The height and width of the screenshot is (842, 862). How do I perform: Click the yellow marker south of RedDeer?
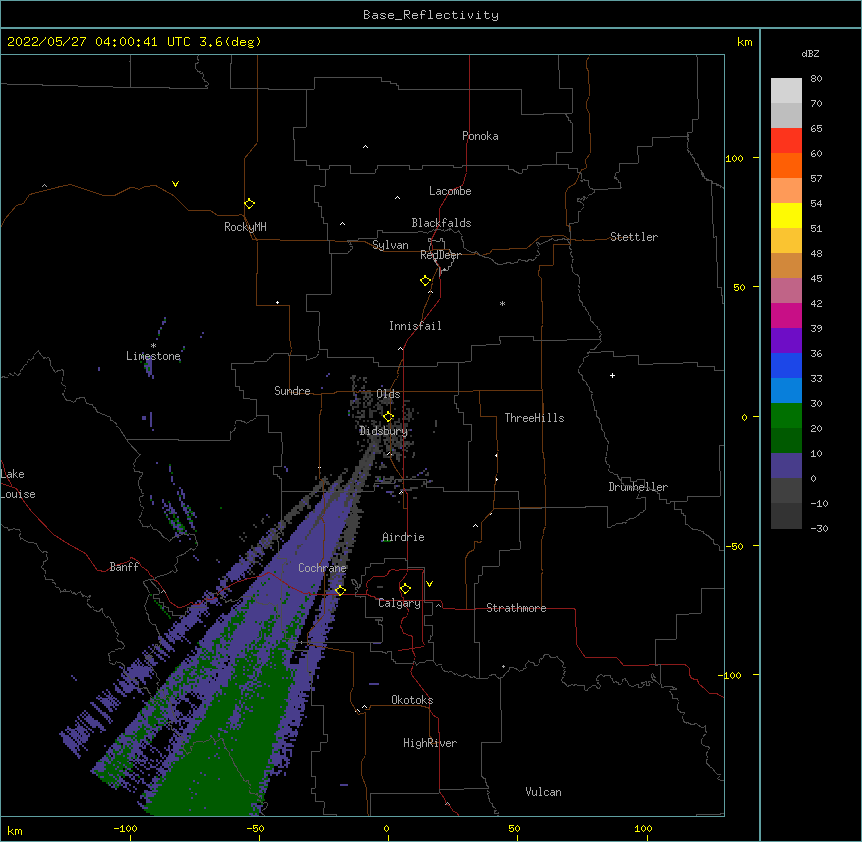click(x=426, y=280)
